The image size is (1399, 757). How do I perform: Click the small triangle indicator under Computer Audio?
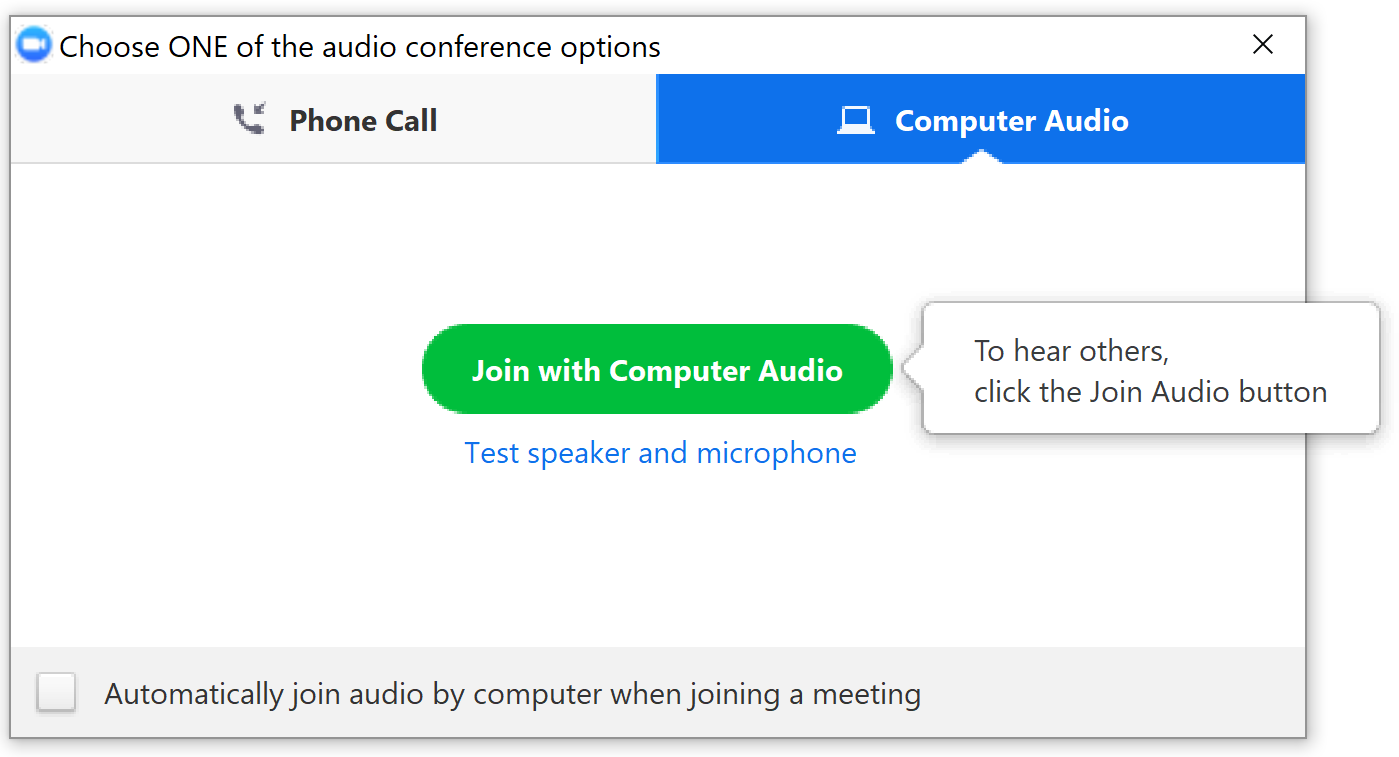pos(981,157)
